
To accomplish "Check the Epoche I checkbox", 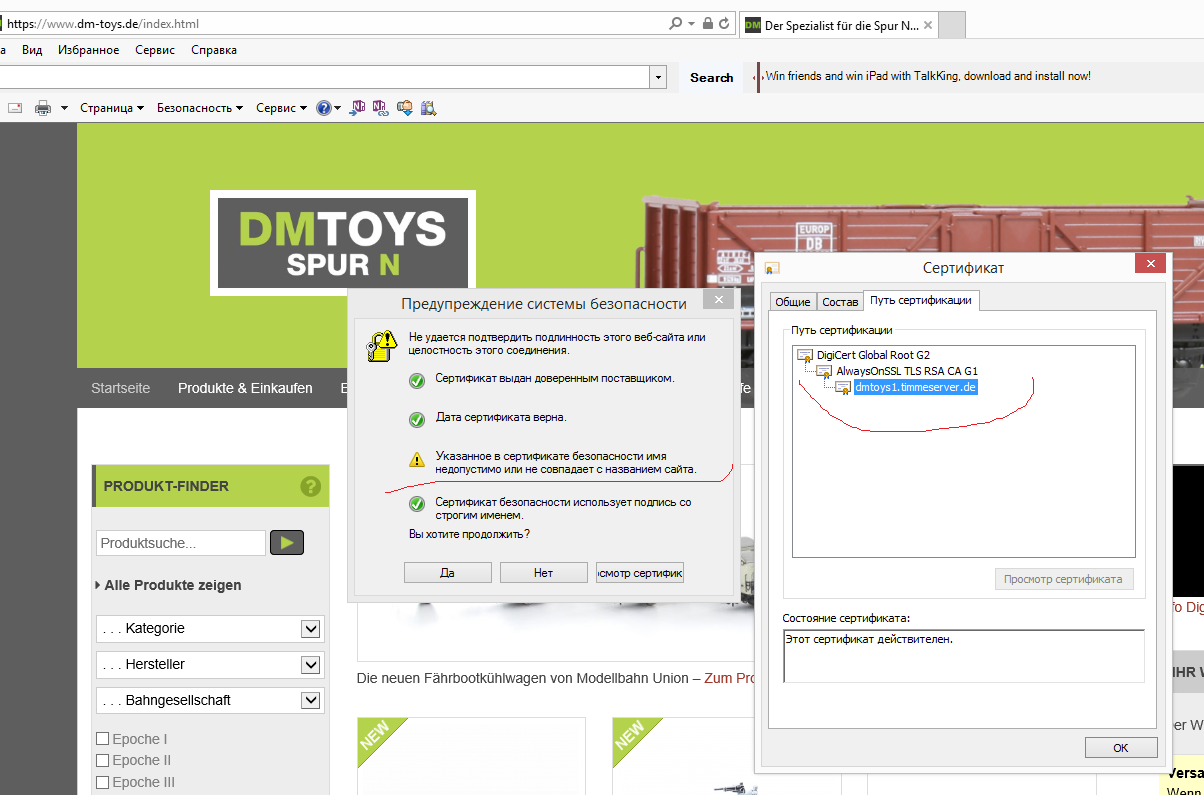I will pyautogui.click(x=102, y=739).
